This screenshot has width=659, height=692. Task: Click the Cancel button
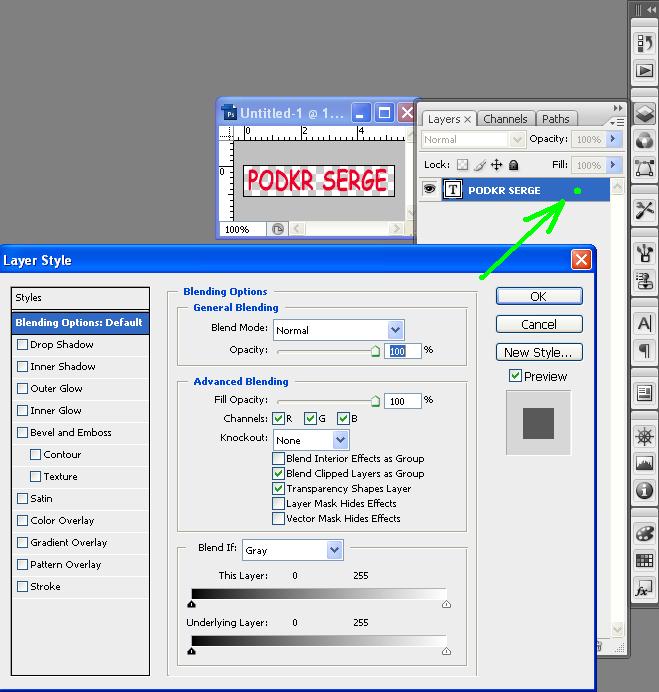click(x=539, y=324)
